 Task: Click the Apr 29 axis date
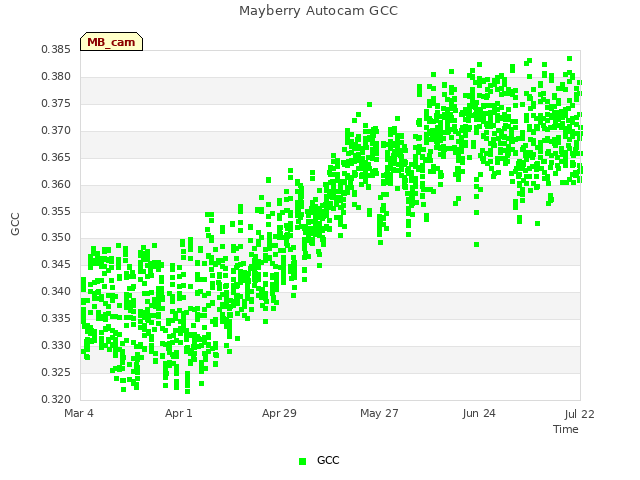pos(279,413)
